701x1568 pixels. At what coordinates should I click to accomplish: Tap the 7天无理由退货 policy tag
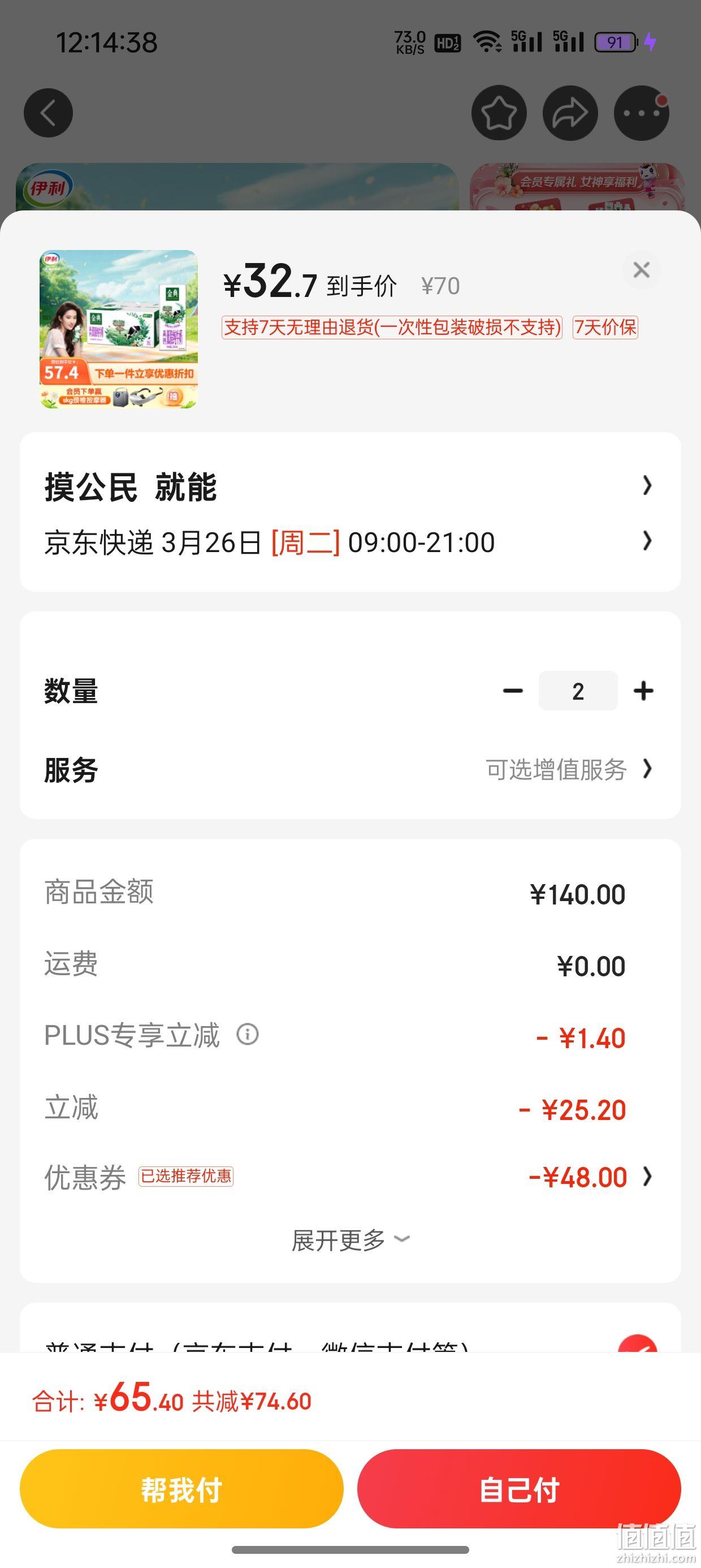tap(391, 328)
